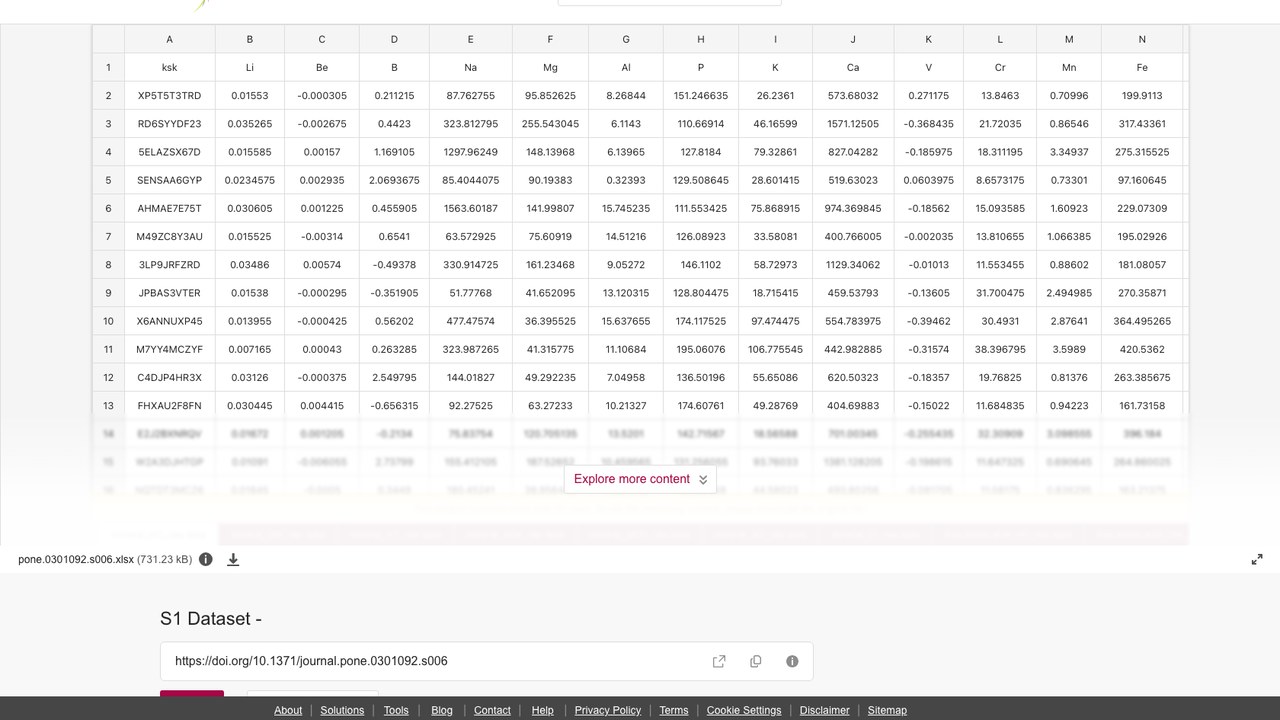This screenshot has height=720, width=1280.
Task: Click the DOI URL field
Action: [x=486, y=661]
